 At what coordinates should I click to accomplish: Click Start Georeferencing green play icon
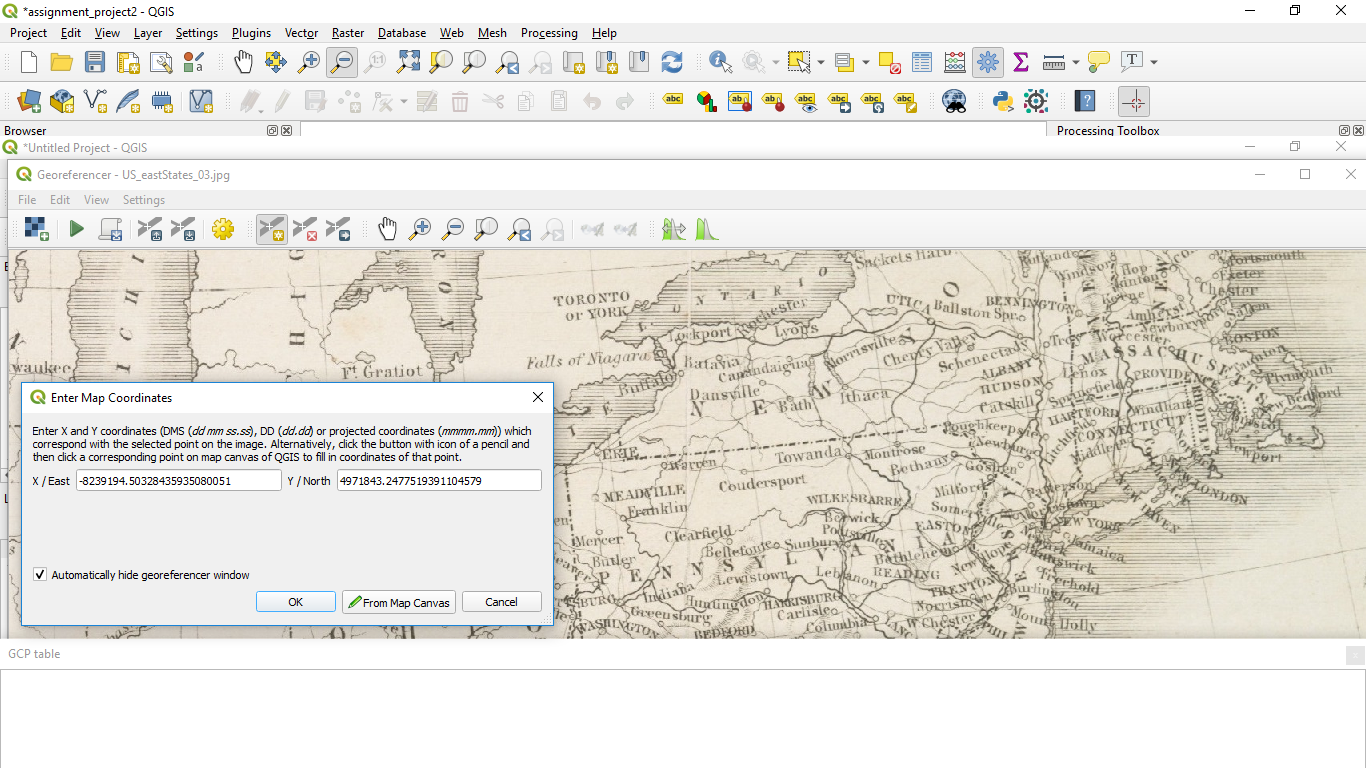(76, 229)
